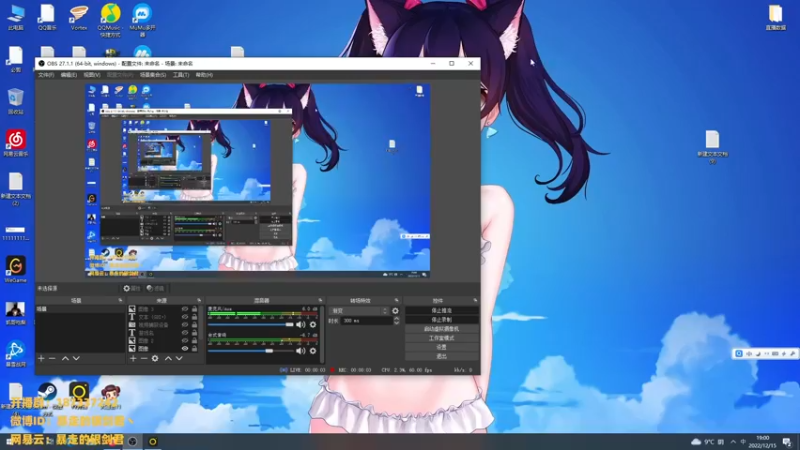Open the Windows Start button
Image resolution: width=800 pixels, height=450 pixels.
coord(9,441)
